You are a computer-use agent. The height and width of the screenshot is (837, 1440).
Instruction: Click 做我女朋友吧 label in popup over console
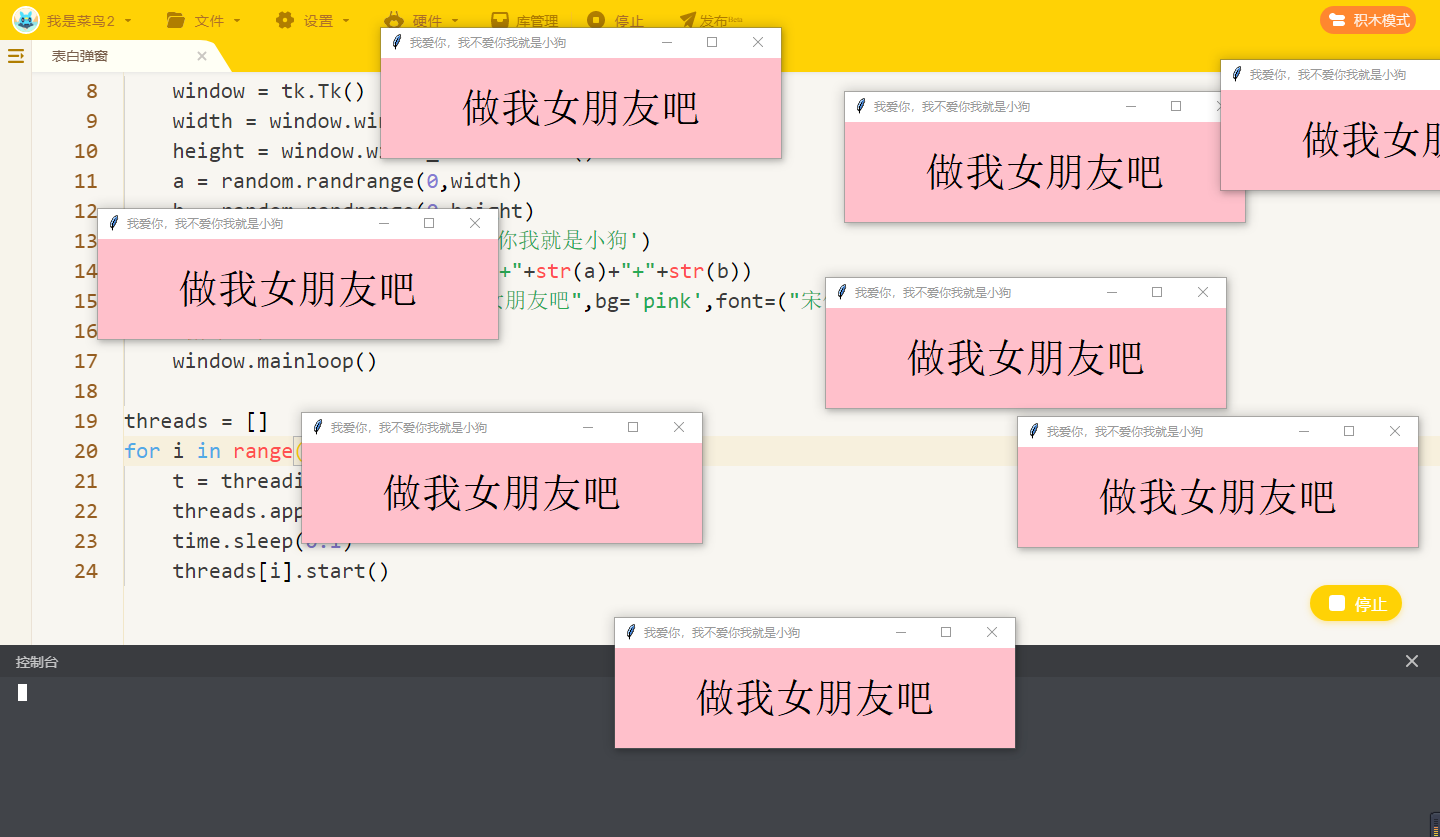point(815,698)
